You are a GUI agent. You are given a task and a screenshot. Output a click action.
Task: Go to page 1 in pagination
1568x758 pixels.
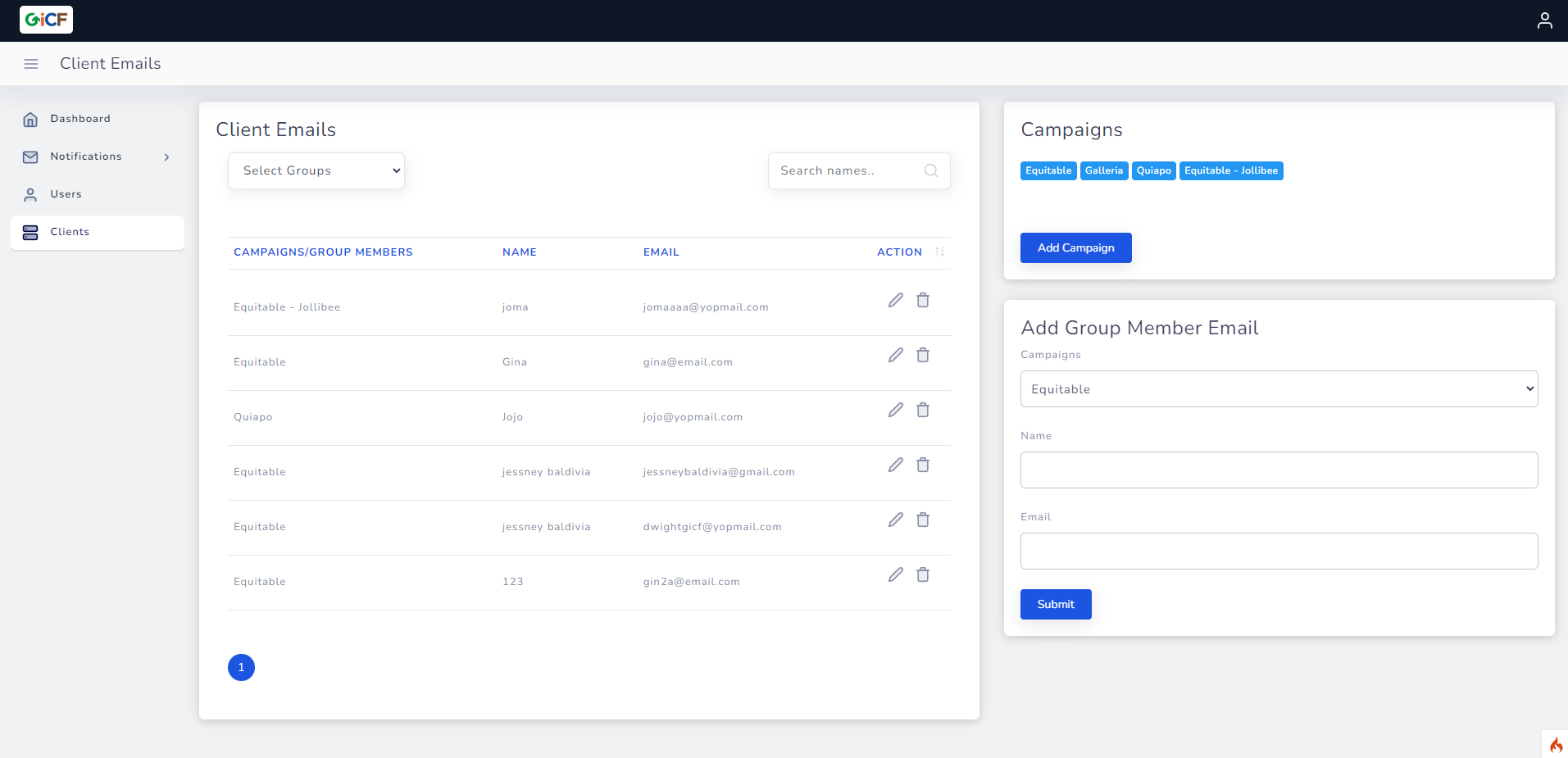coord(241,667)
